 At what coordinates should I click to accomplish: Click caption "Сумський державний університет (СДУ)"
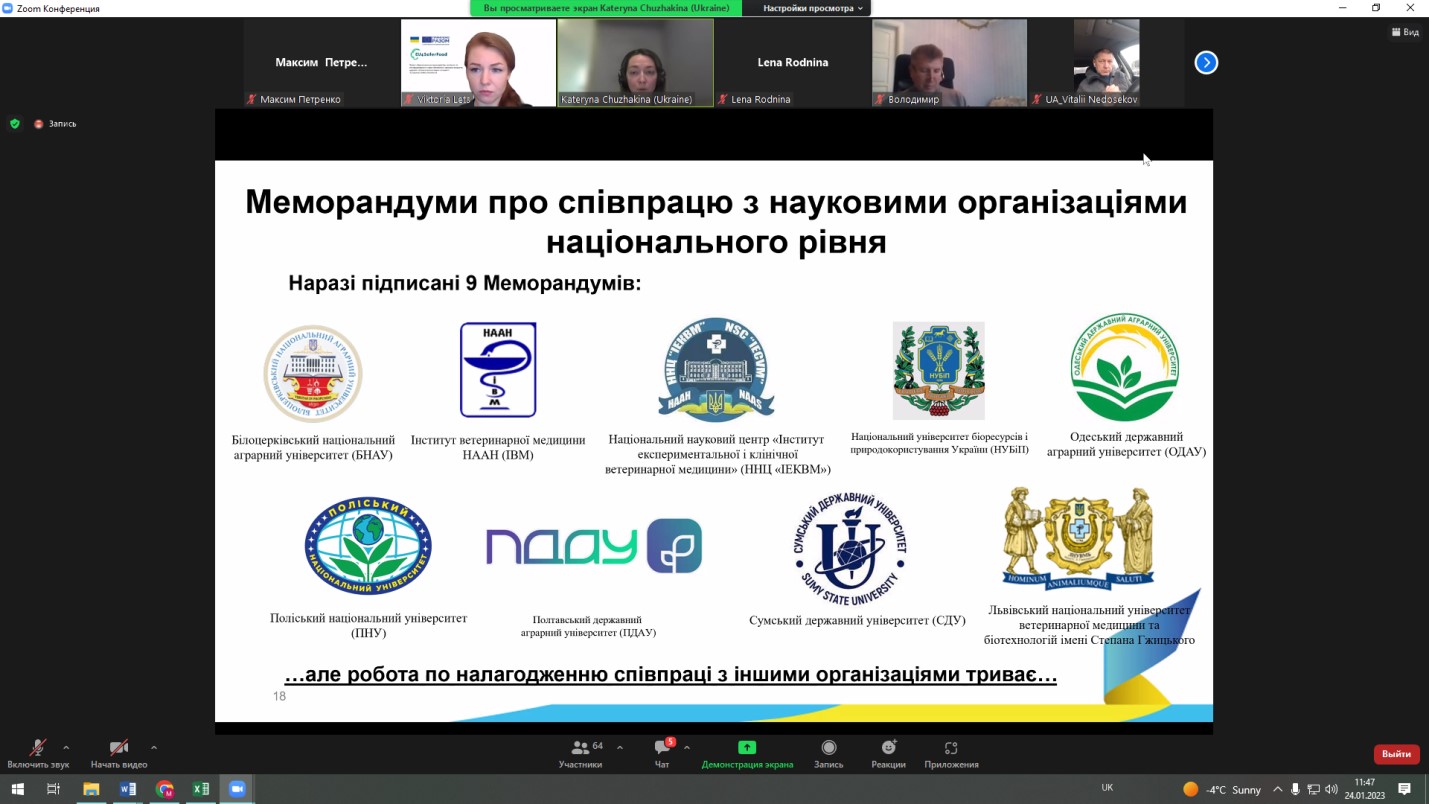(x=857, y=620)
